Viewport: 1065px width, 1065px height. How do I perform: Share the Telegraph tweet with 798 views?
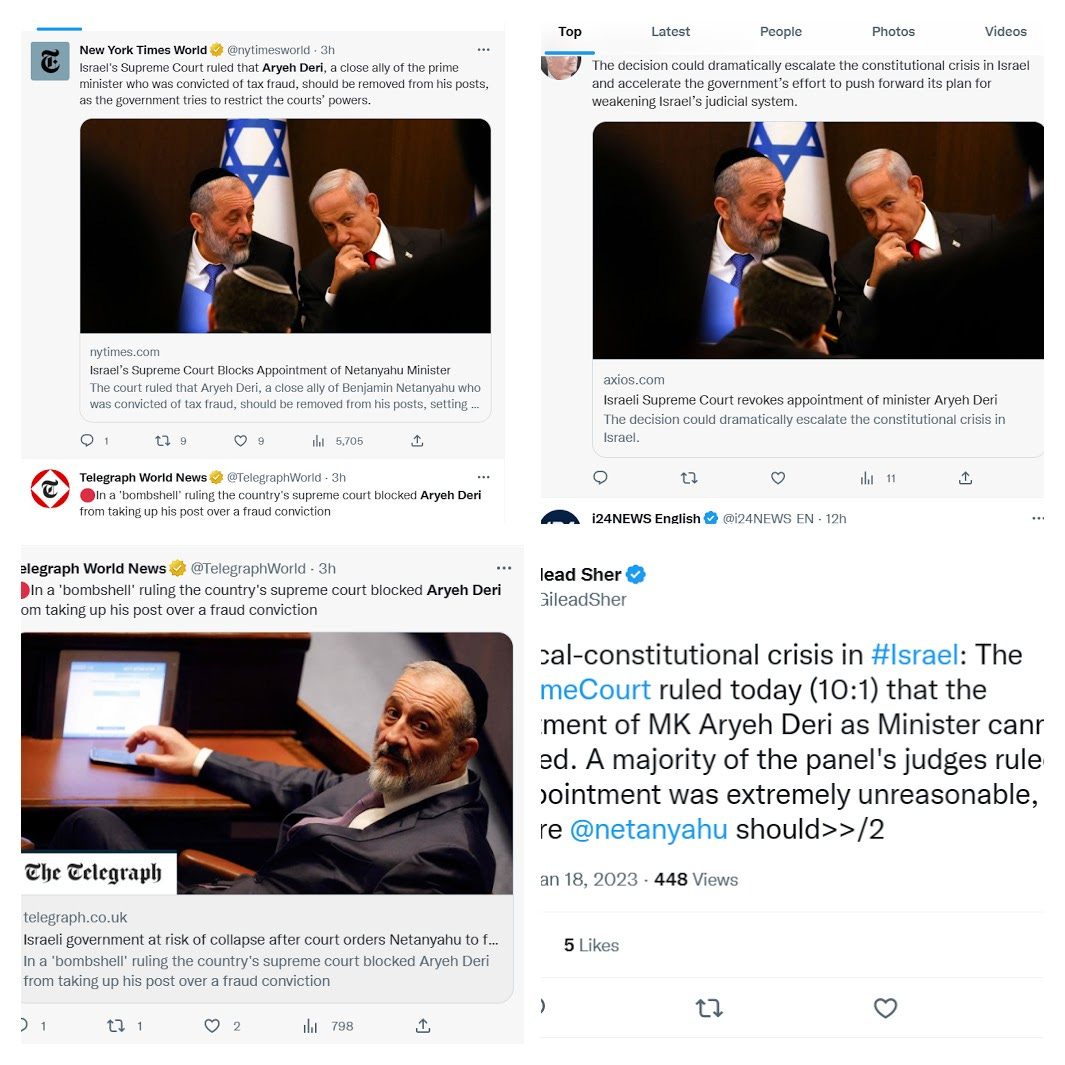coord(423,1026)
